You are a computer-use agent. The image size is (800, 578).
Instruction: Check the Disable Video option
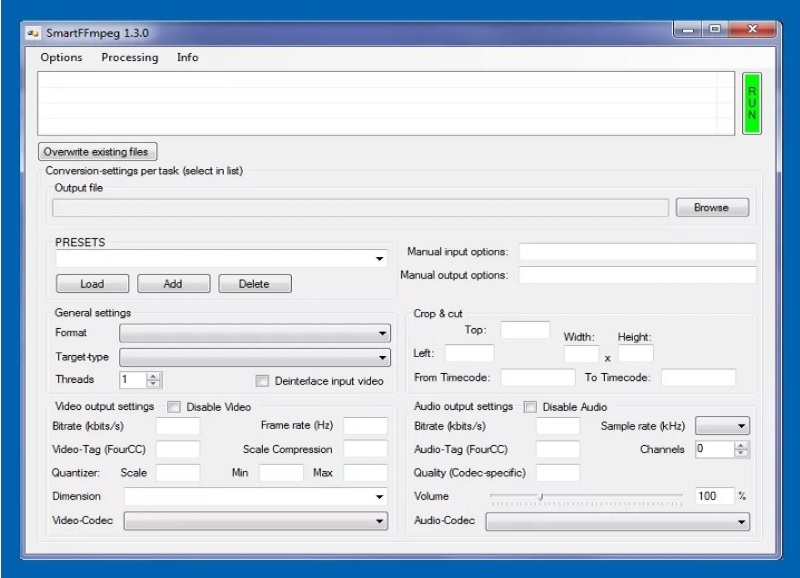click(x=173, y=406)
